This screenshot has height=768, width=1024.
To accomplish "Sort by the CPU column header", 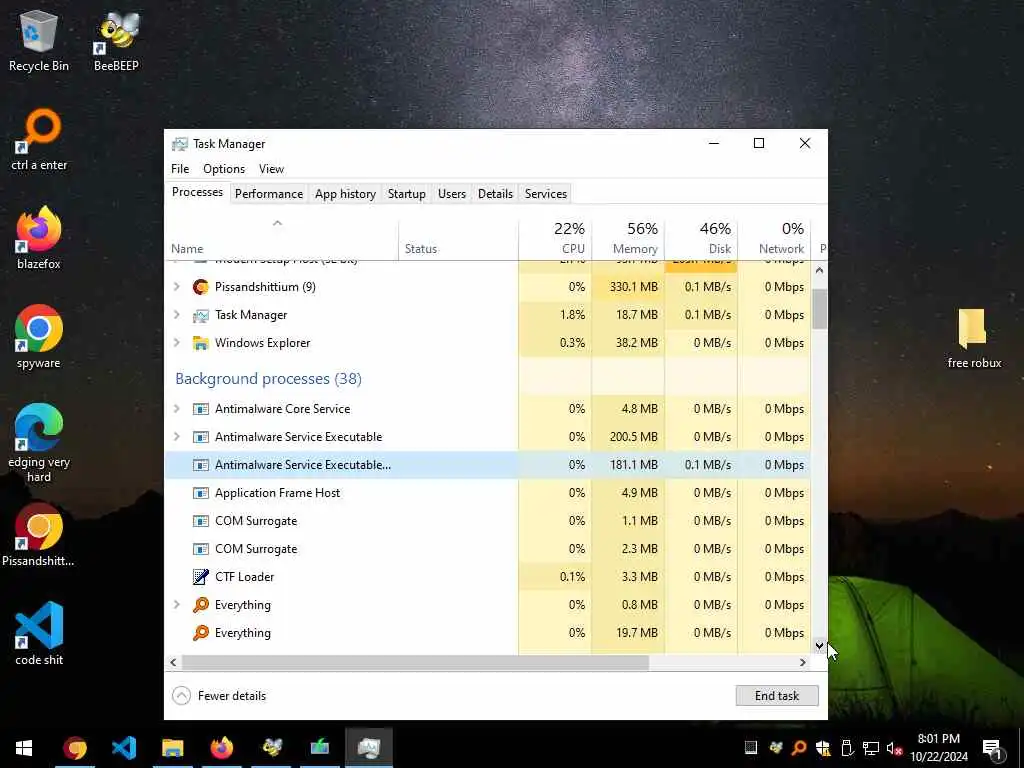I will coord(555,238).
